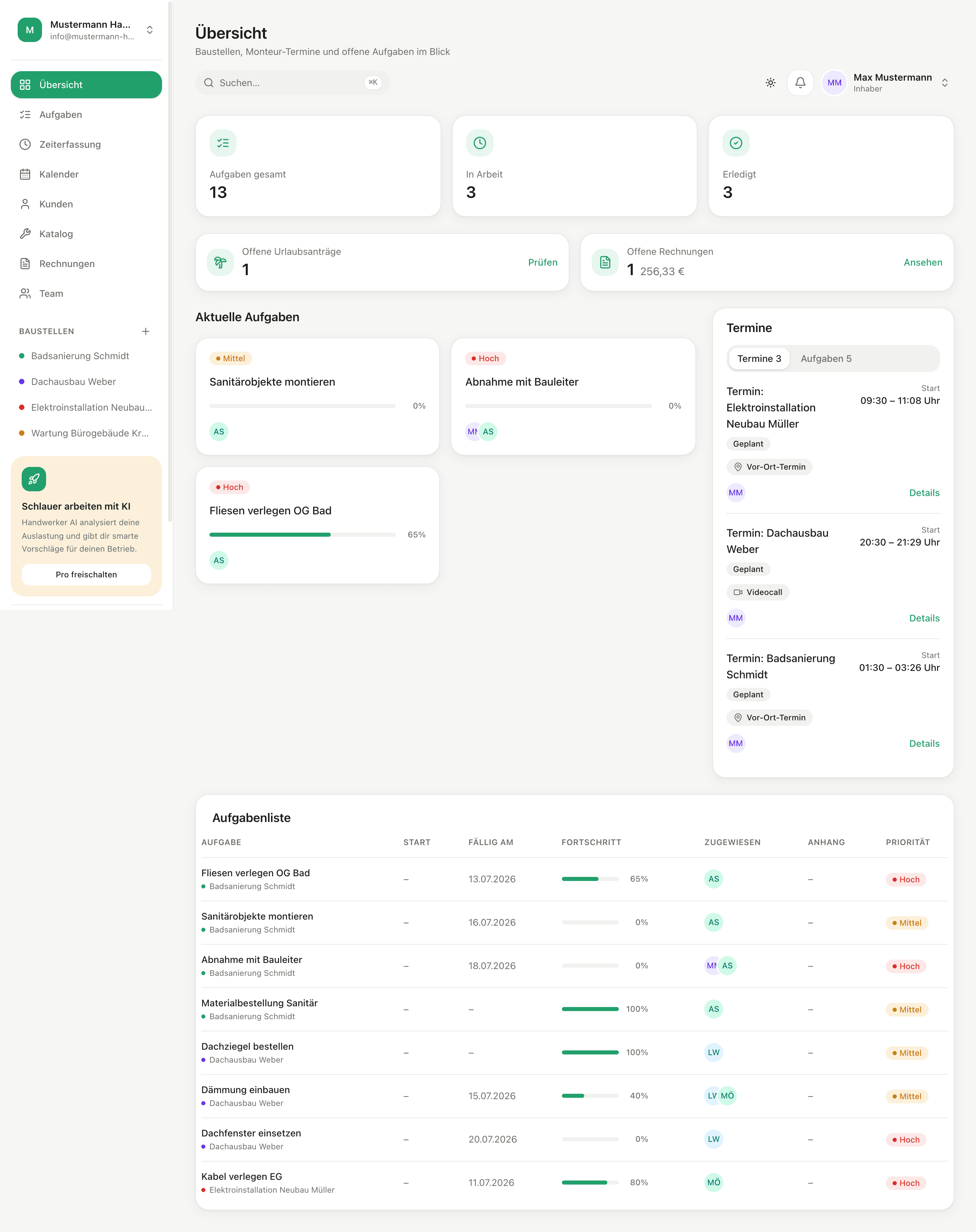Focus the Suchen search field
This screenshot has width=976, height=1232.
click(x=292, y=83)
